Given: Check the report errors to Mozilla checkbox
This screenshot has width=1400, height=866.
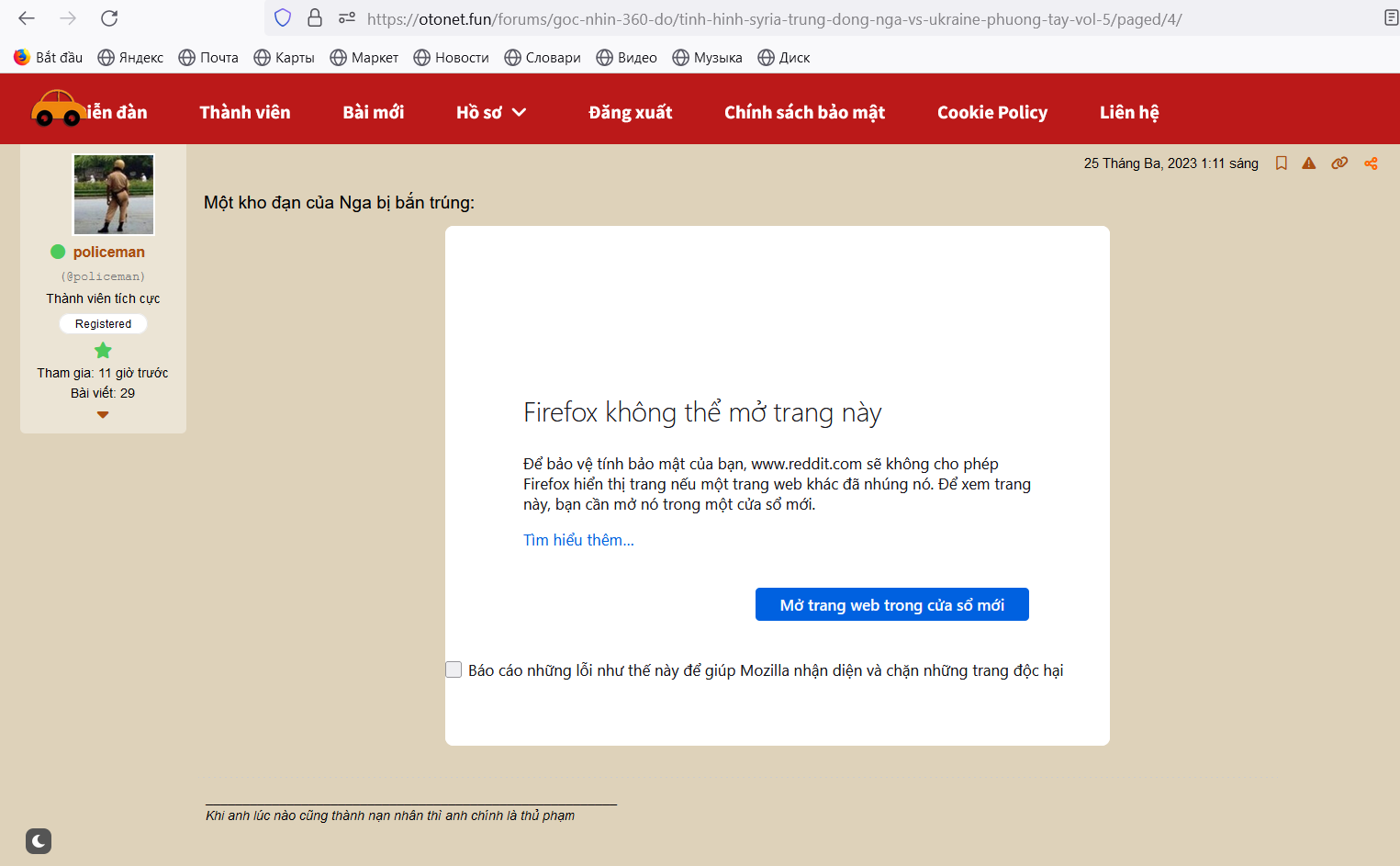Looking at the screenshot, I should (454, 669).
